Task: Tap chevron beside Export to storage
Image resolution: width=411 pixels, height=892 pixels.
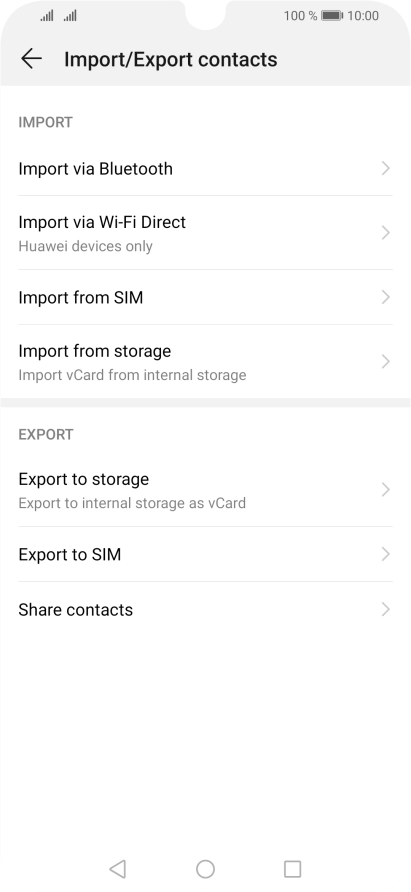Action: point(386,490)
